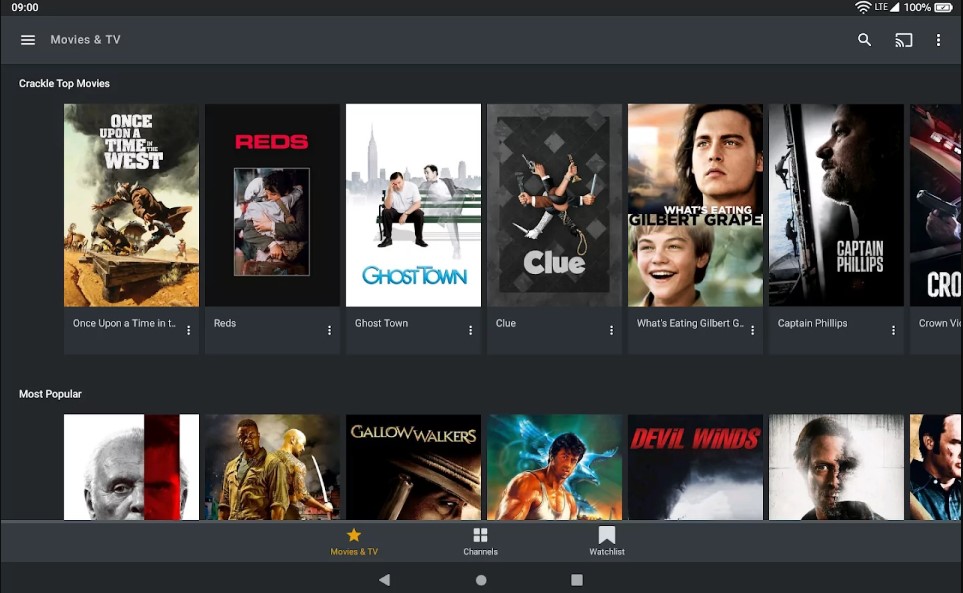Viewport: 963px width, 593px height.
Task: Open the Once Upon a Time poster
Action: pos(131,205)
